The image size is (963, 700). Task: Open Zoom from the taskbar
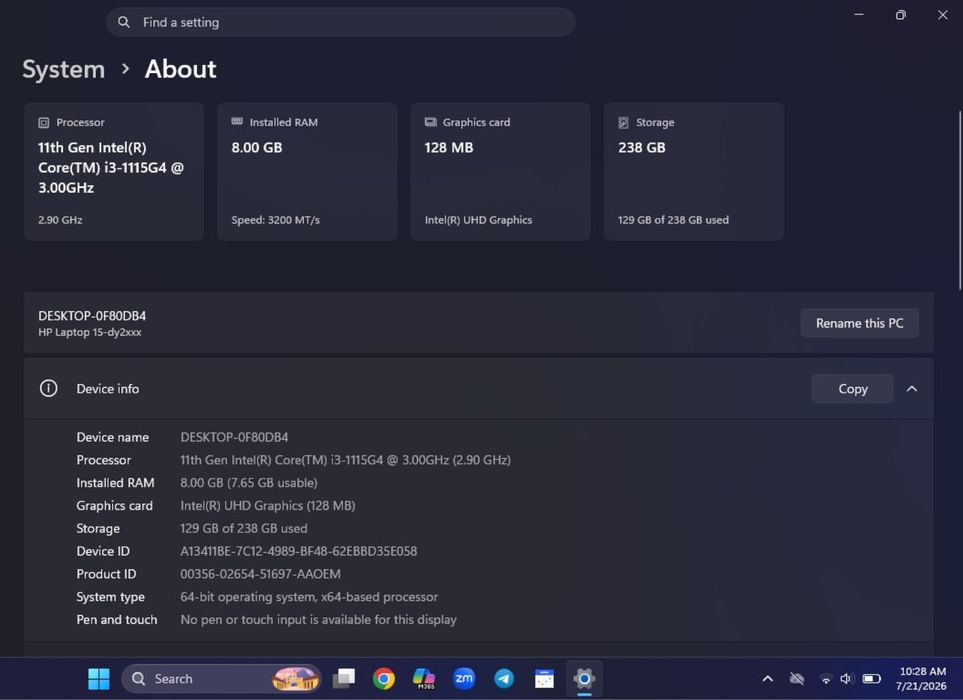(x=464, y=679)
